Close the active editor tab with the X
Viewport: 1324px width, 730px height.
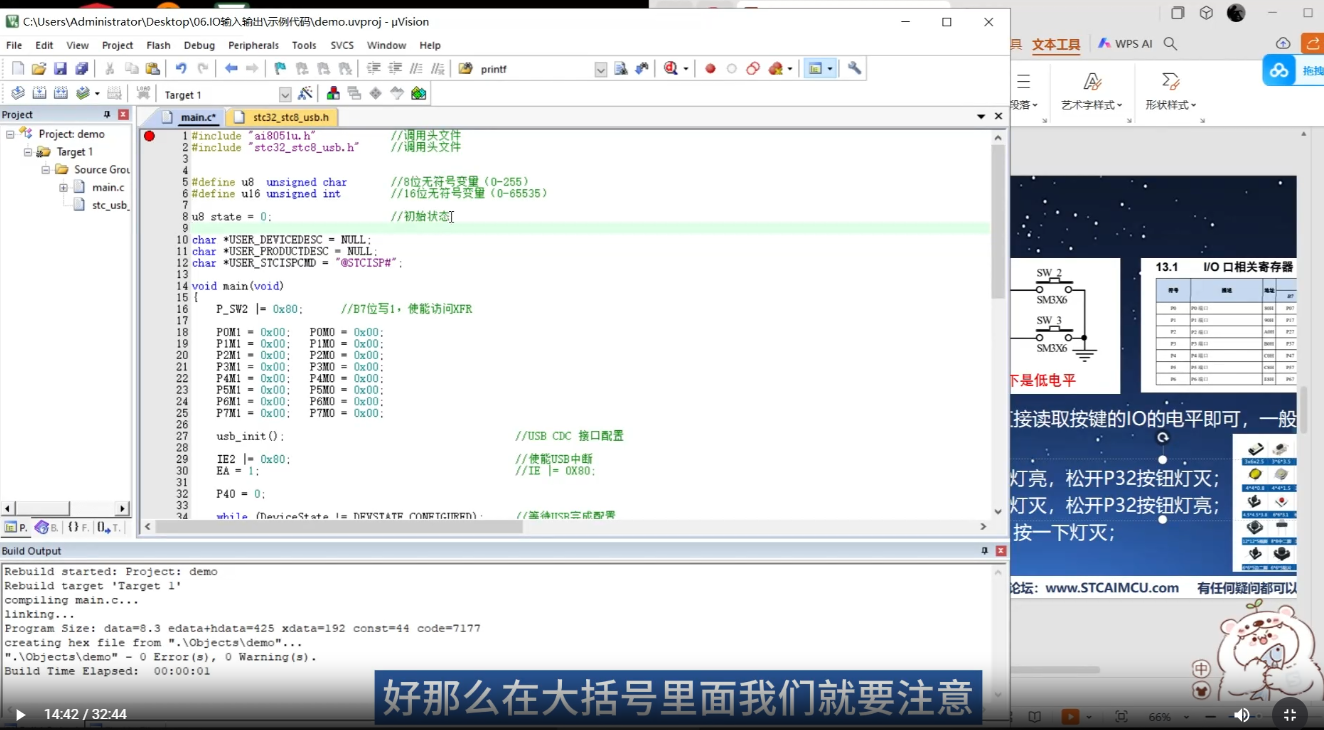[998, 117]
